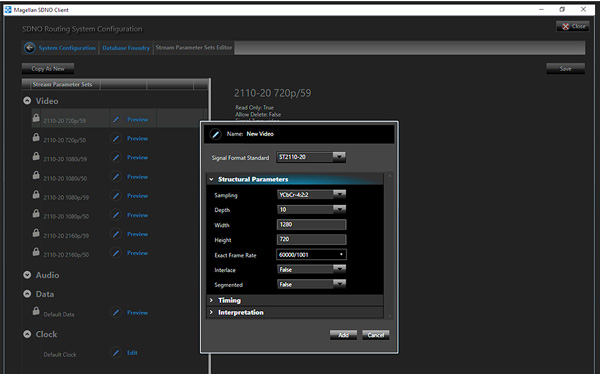
Task: Click the back arrow icon beside System Configuration
Action: click(29, 48)
